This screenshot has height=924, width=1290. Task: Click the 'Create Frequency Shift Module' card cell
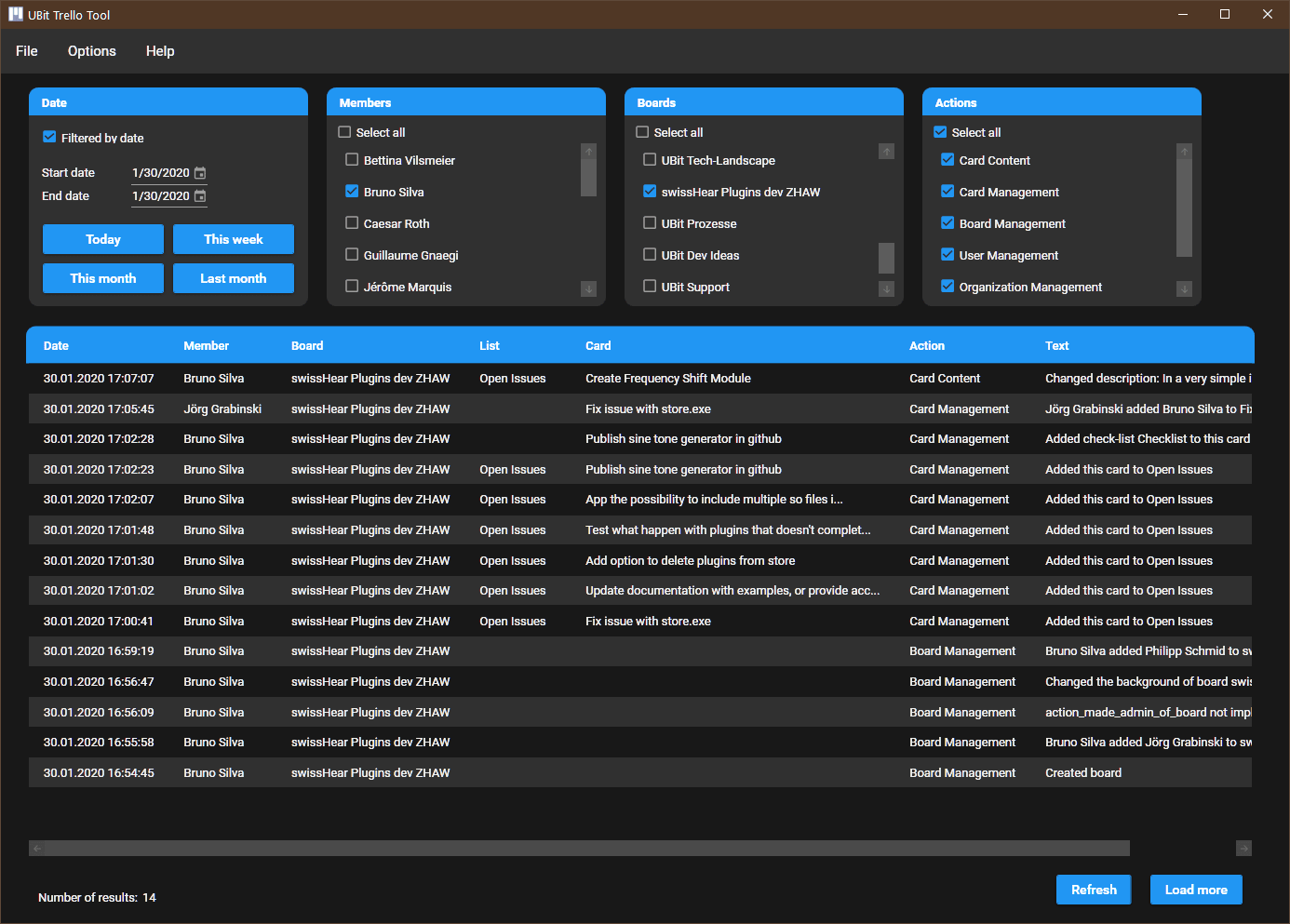668,378
